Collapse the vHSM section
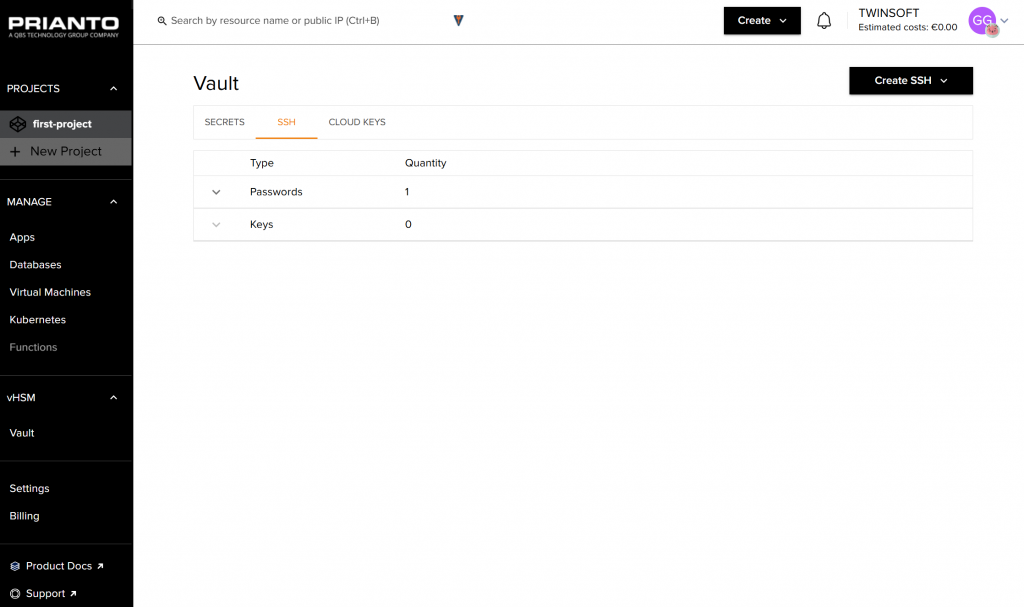 (x=114, y=398)
